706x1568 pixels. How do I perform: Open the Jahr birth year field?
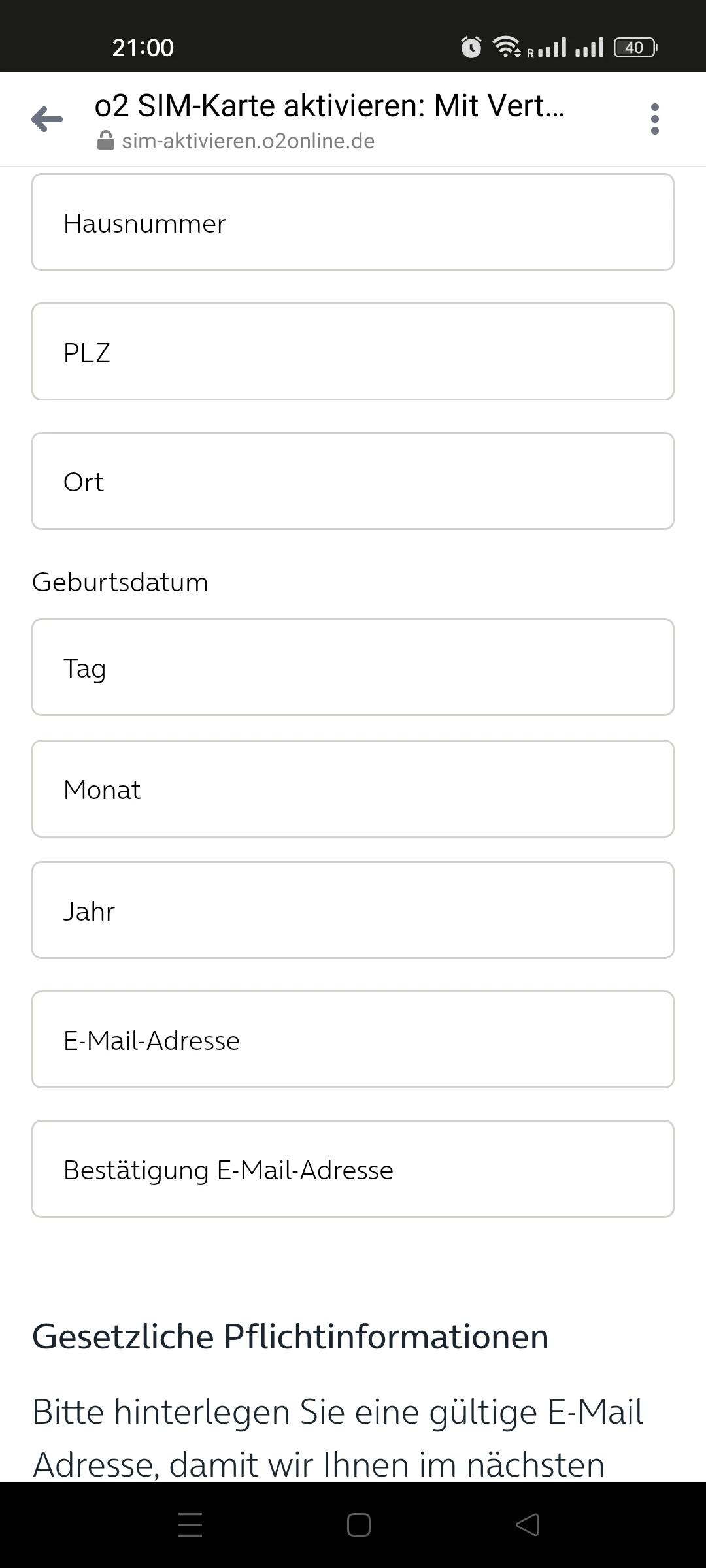[353, 911]
